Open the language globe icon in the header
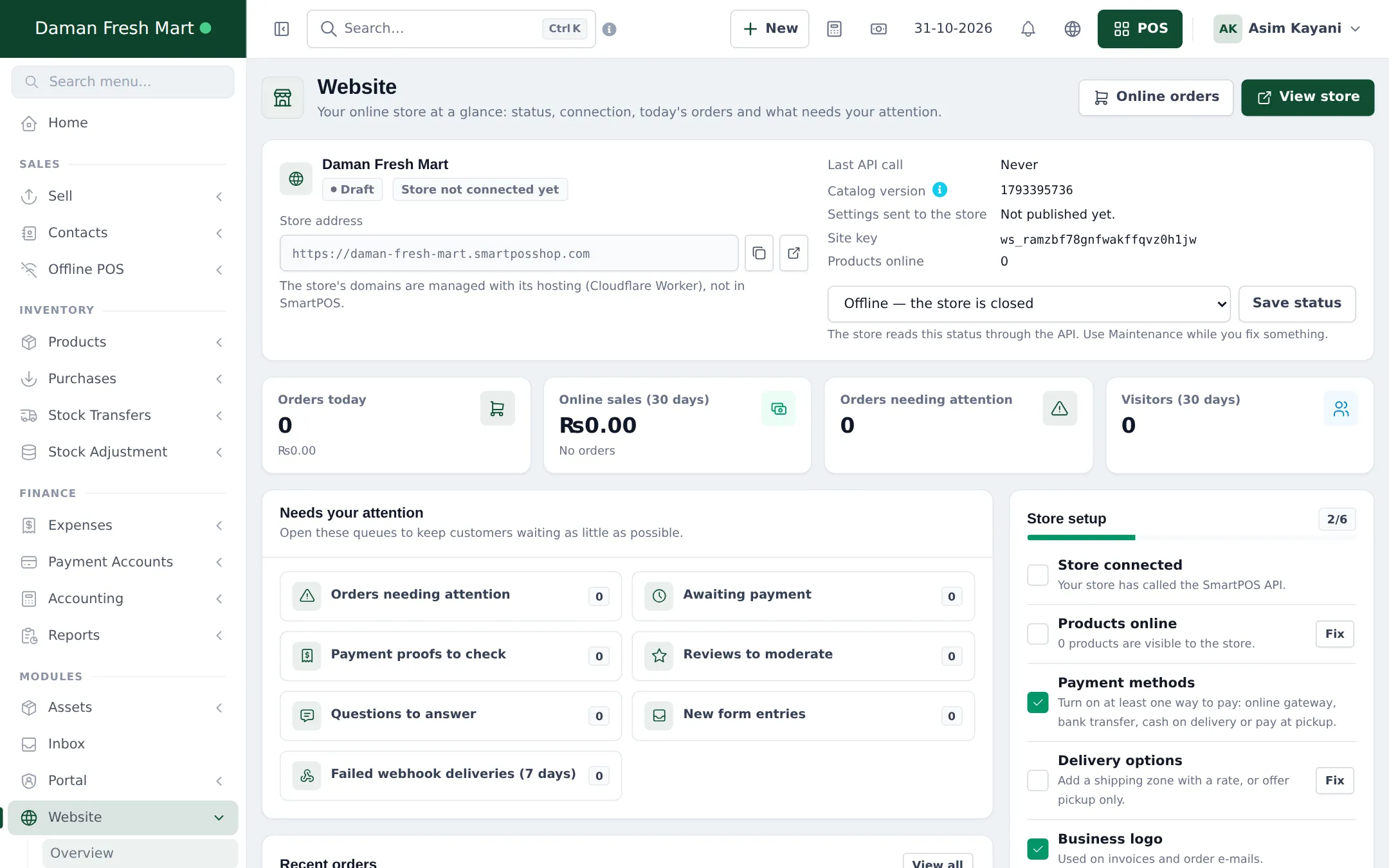This screenshot has width=1389, height=868. (x=1073, y=29)
